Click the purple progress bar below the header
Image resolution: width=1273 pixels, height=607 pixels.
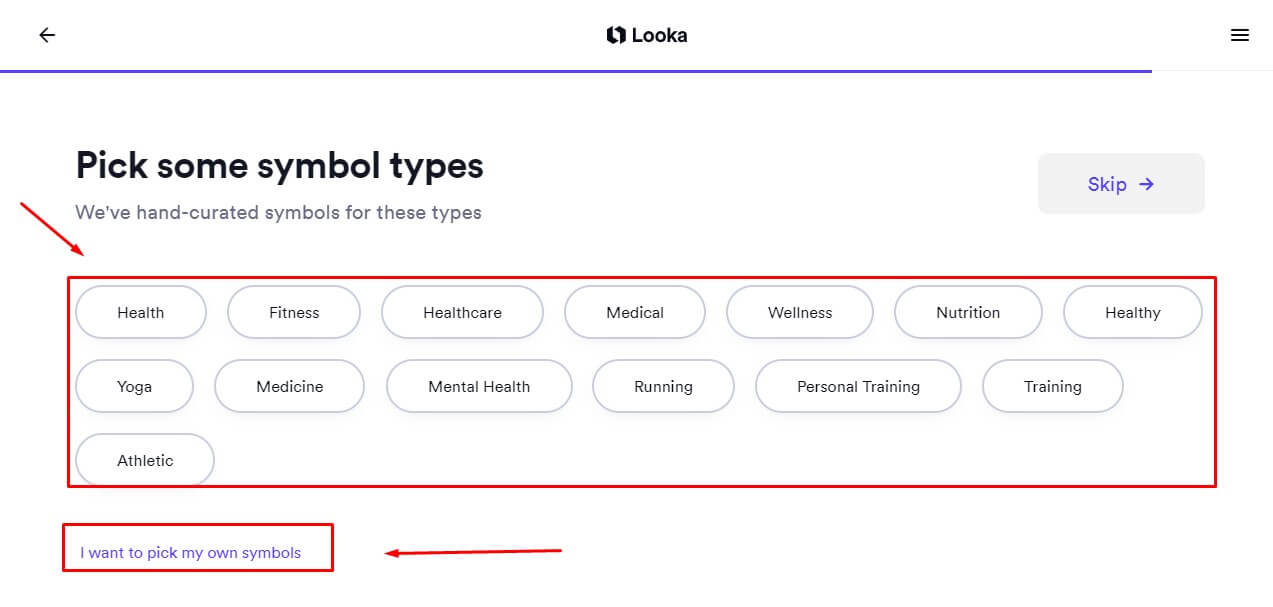(575, 71)
